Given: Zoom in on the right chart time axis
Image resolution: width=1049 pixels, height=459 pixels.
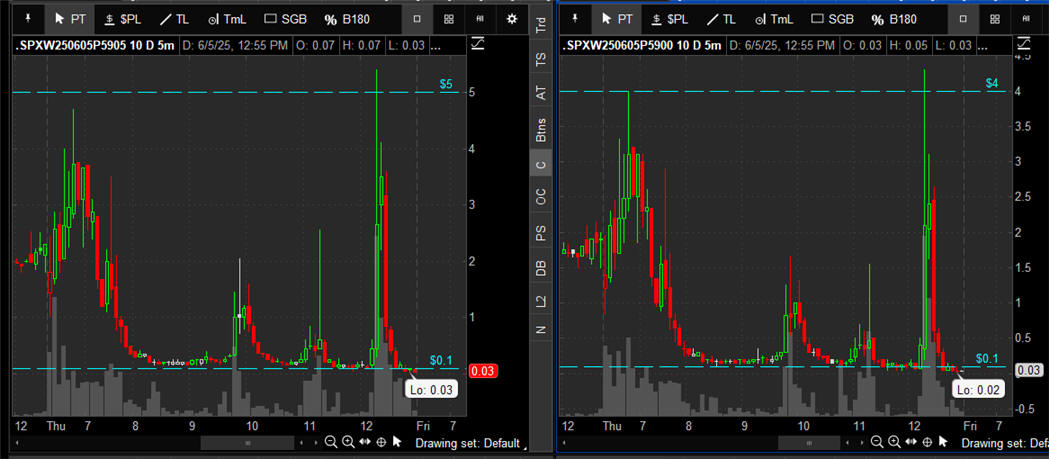Looking at the screenshot, I should coord(891,442).
